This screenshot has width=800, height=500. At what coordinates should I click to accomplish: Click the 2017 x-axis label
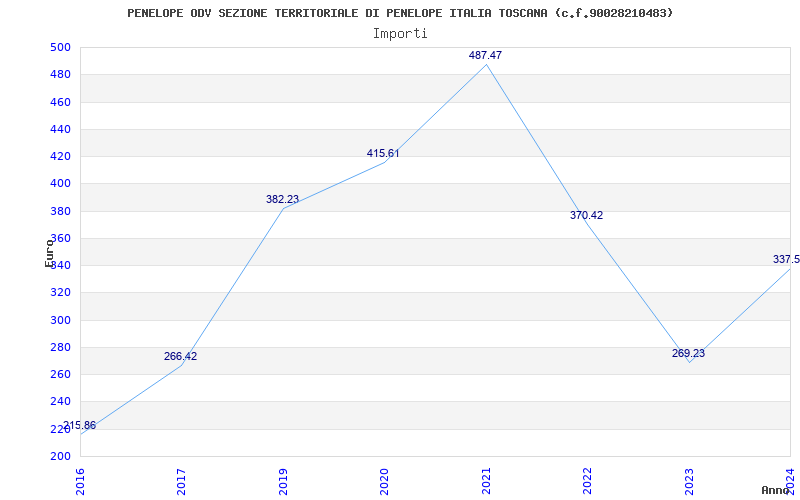click(x=182, y=481)
